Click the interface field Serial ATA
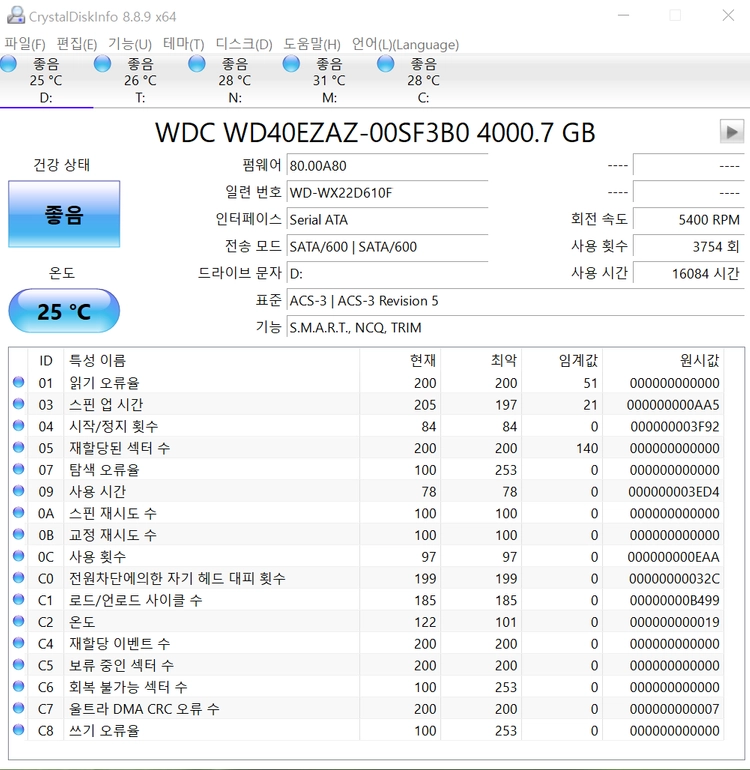This screenshot has width=750, height=770. coord(387,220)
